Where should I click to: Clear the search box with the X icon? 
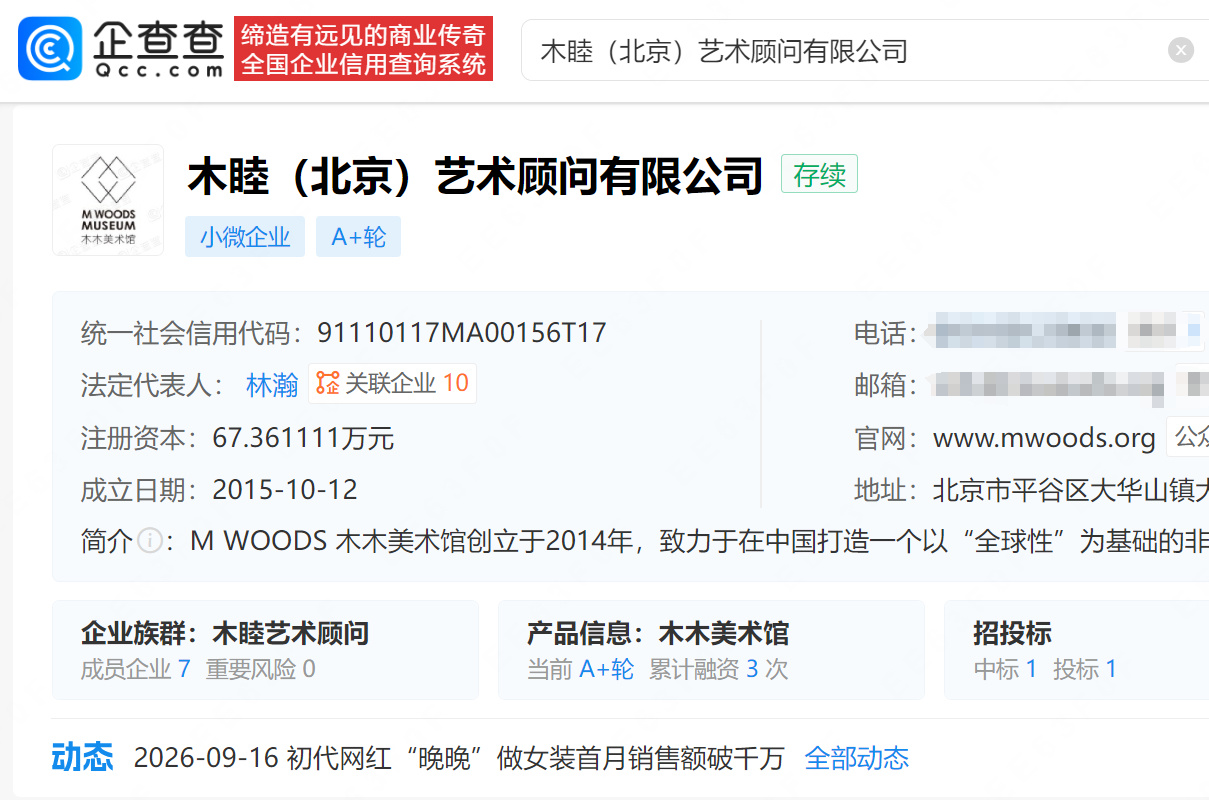(x=1181, y=50)
